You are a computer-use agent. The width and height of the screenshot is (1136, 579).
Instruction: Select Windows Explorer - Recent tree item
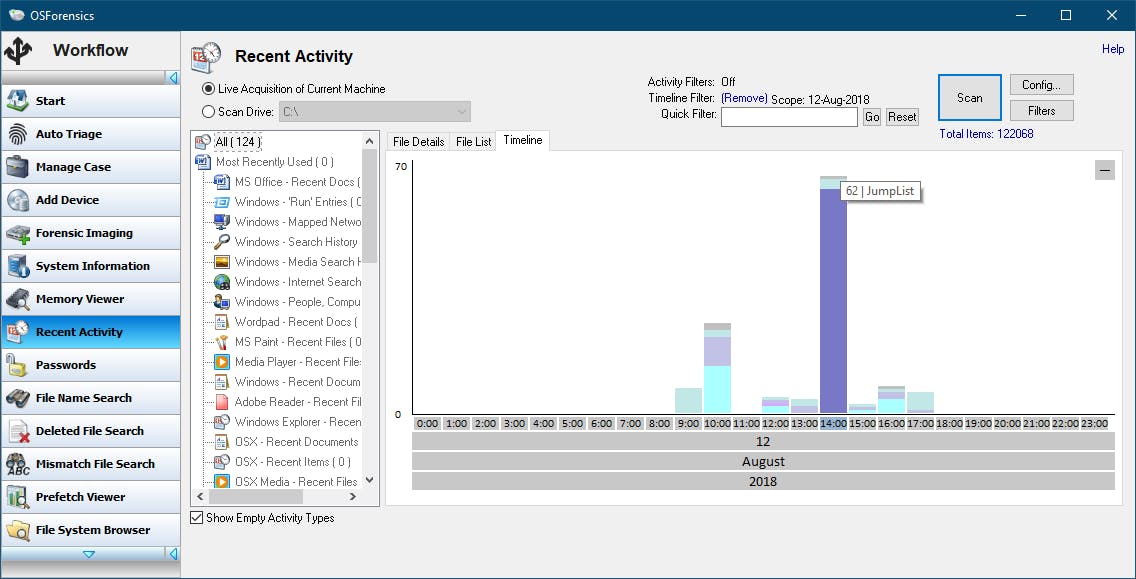click(x=298, y=422)
